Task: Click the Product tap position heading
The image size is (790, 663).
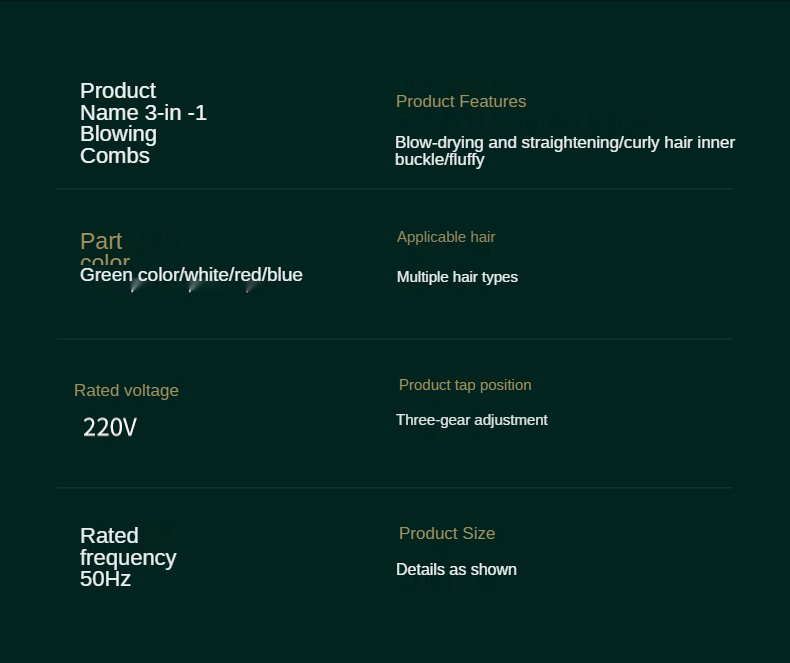Action: [465, 385]
